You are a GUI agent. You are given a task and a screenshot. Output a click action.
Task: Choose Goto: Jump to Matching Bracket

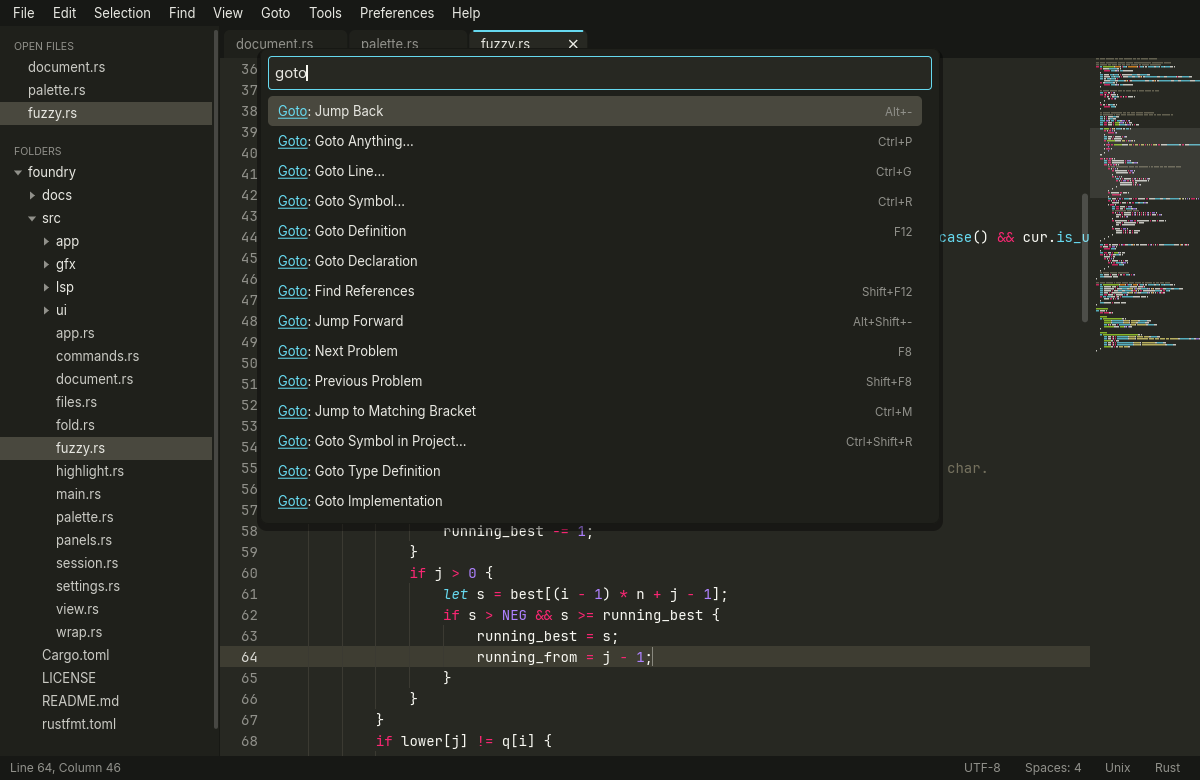[595, 411]
